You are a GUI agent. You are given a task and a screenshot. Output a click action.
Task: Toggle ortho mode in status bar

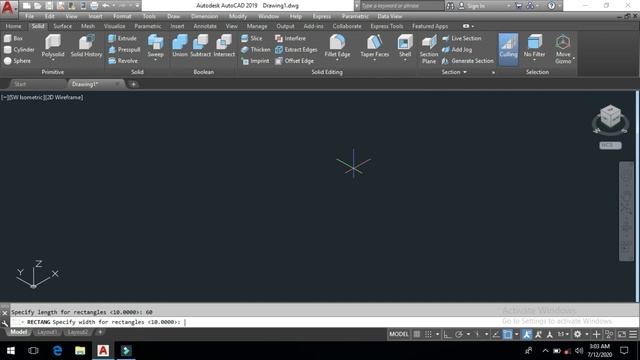[x=448, y=334]
